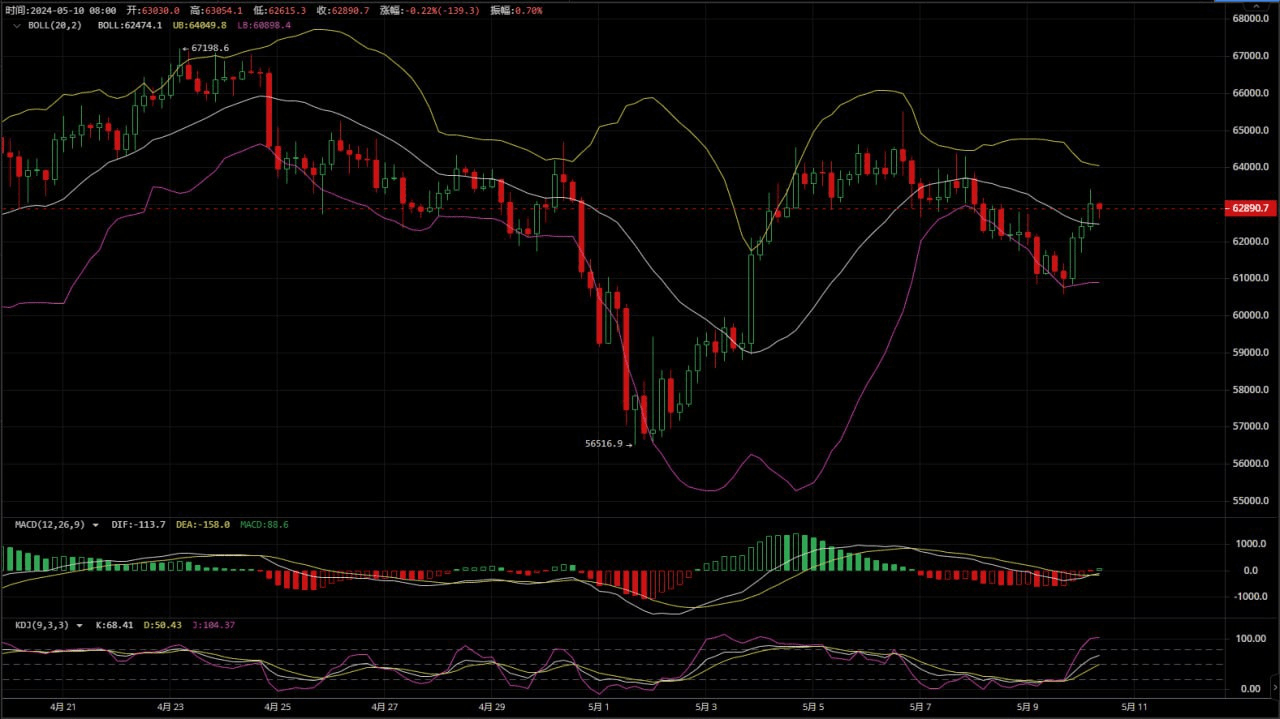Click the 时间 2024-05-10 08:00 timestamp
Screen dimensions: 1280x719
pos(60,10)
